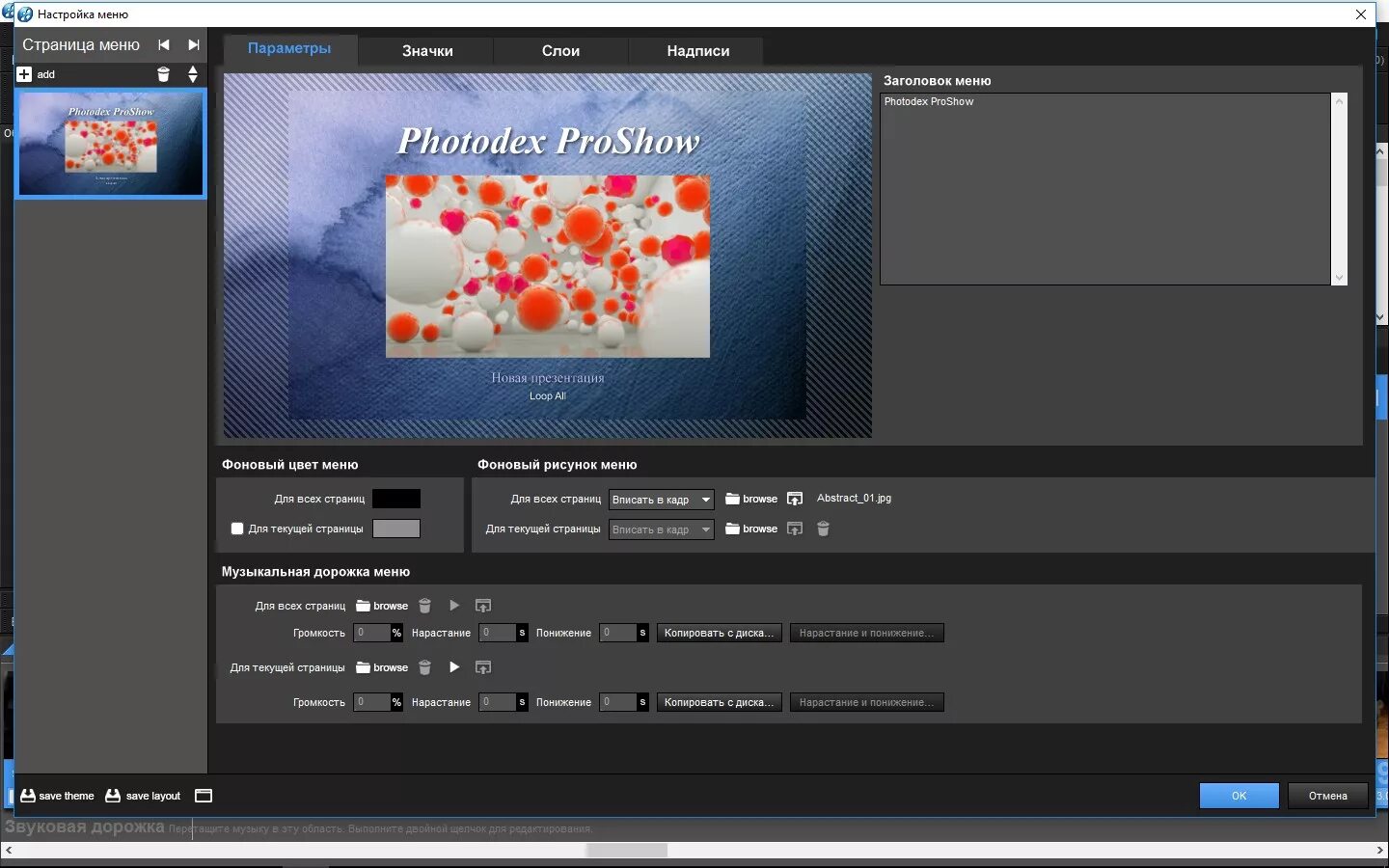Image resolution: width=1389 pixels, height=868 pixels.
Task: Delete menu page trash icon
Action: coord(163,74)
